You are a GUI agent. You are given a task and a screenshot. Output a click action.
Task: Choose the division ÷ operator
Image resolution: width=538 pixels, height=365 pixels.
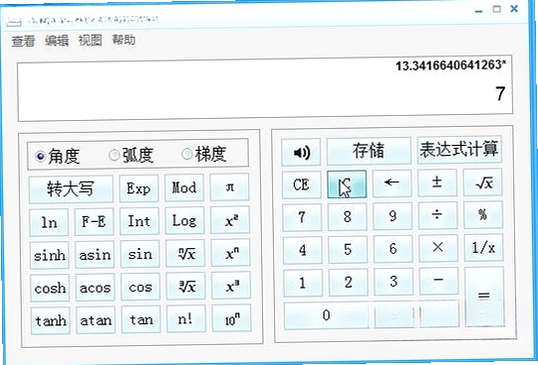click(437, 215)
